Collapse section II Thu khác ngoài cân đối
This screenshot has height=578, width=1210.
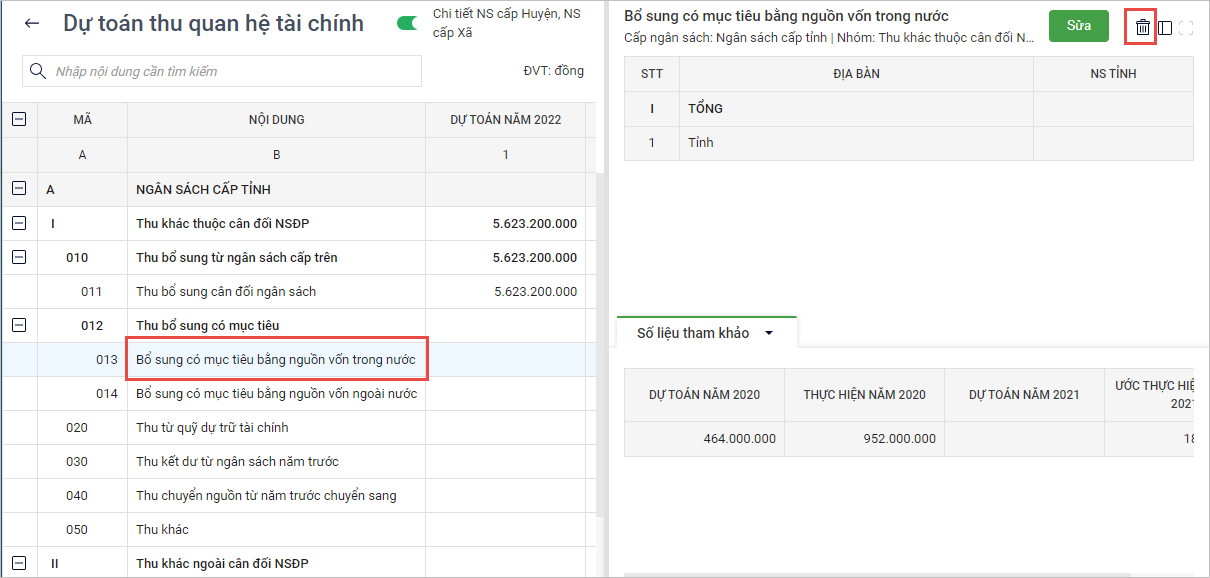pos(19,563)
